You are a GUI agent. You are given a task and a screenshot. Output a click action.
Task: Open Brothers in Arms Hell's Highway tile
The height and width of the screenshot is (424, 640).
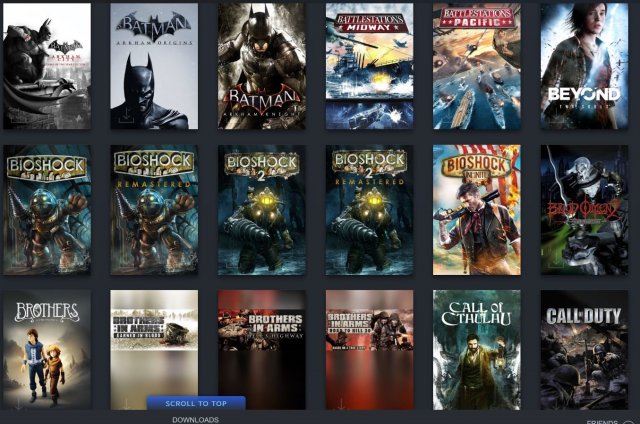pos(261,350)
